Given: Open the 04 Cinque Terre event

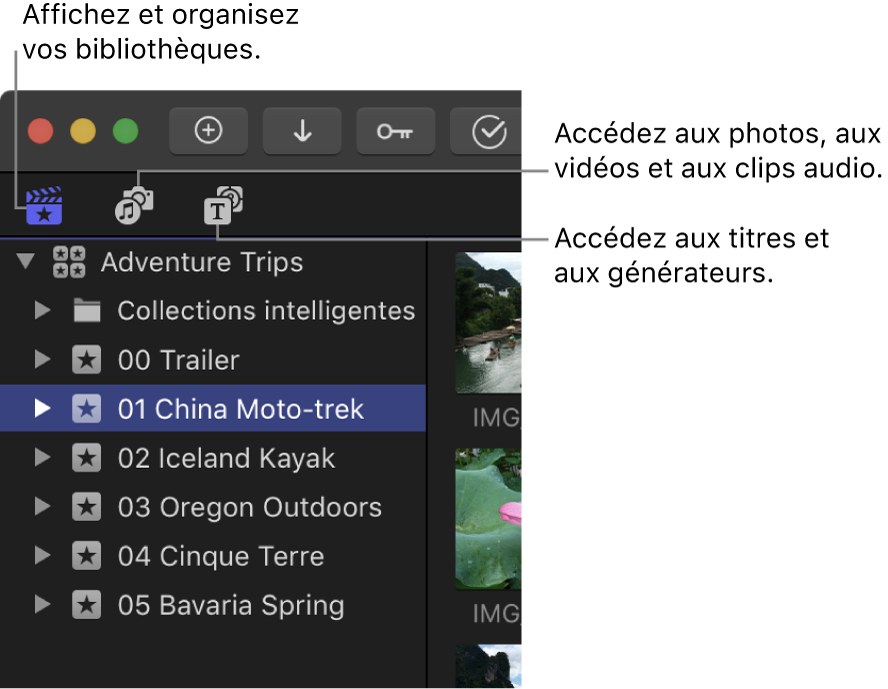Looking at the screenshot, I should click(x=221, y=556).
